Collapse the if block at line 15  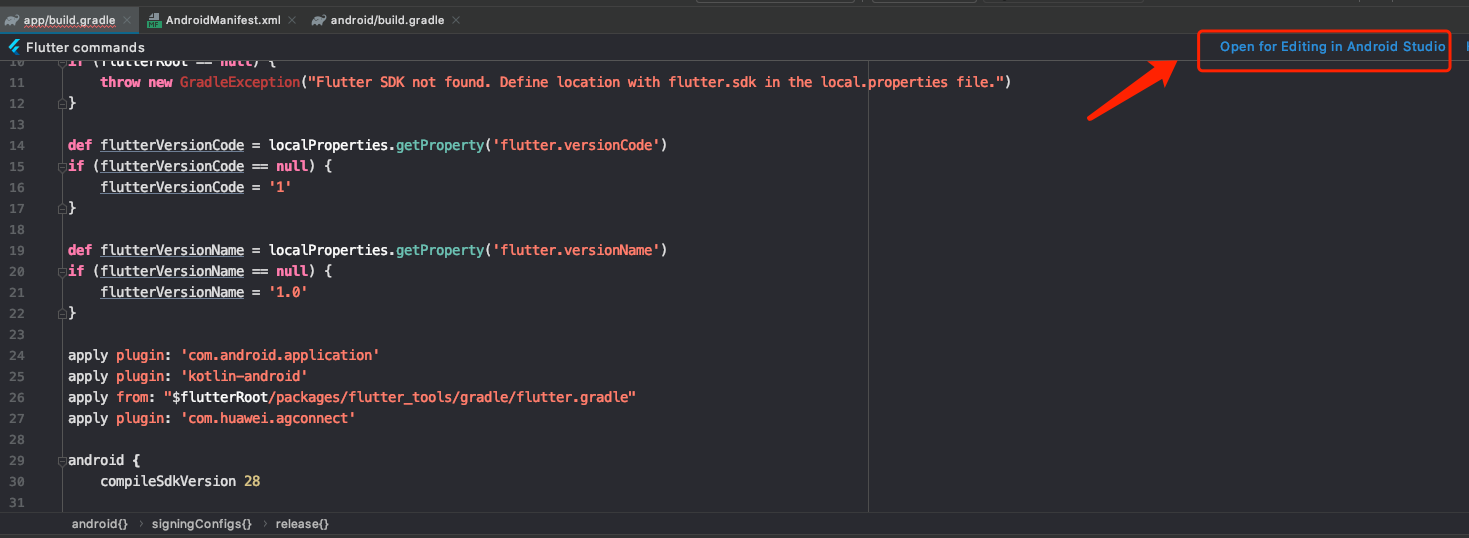(x=61, y=166)
